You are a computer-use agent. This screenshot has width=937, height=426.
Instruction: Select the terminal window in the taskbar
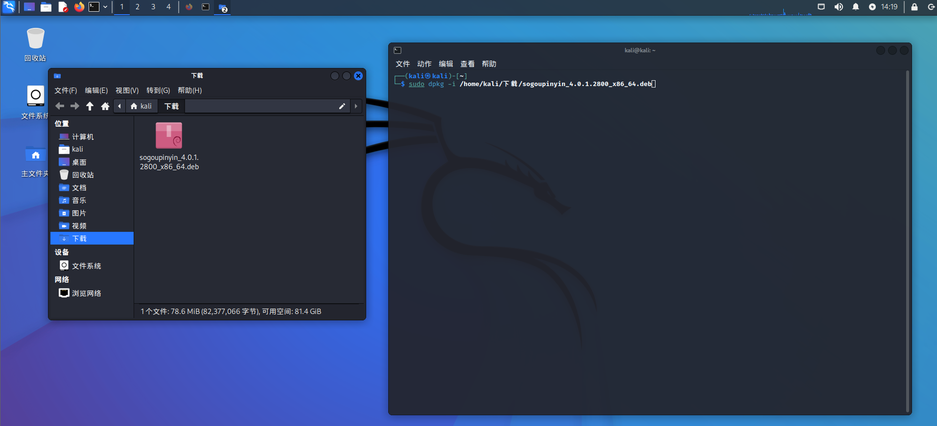[206, 7]
